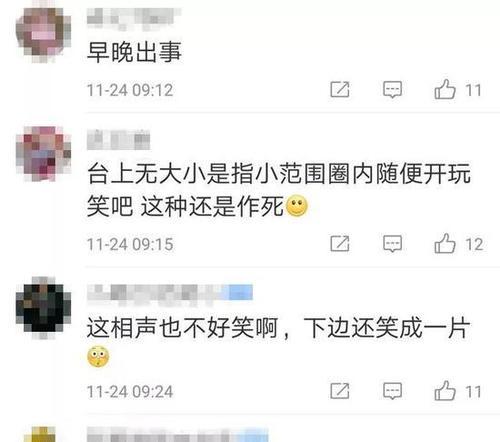Click the timestamp 11-24 09:24
This screenshot has width=500, height=442.
tap(130, 392)
